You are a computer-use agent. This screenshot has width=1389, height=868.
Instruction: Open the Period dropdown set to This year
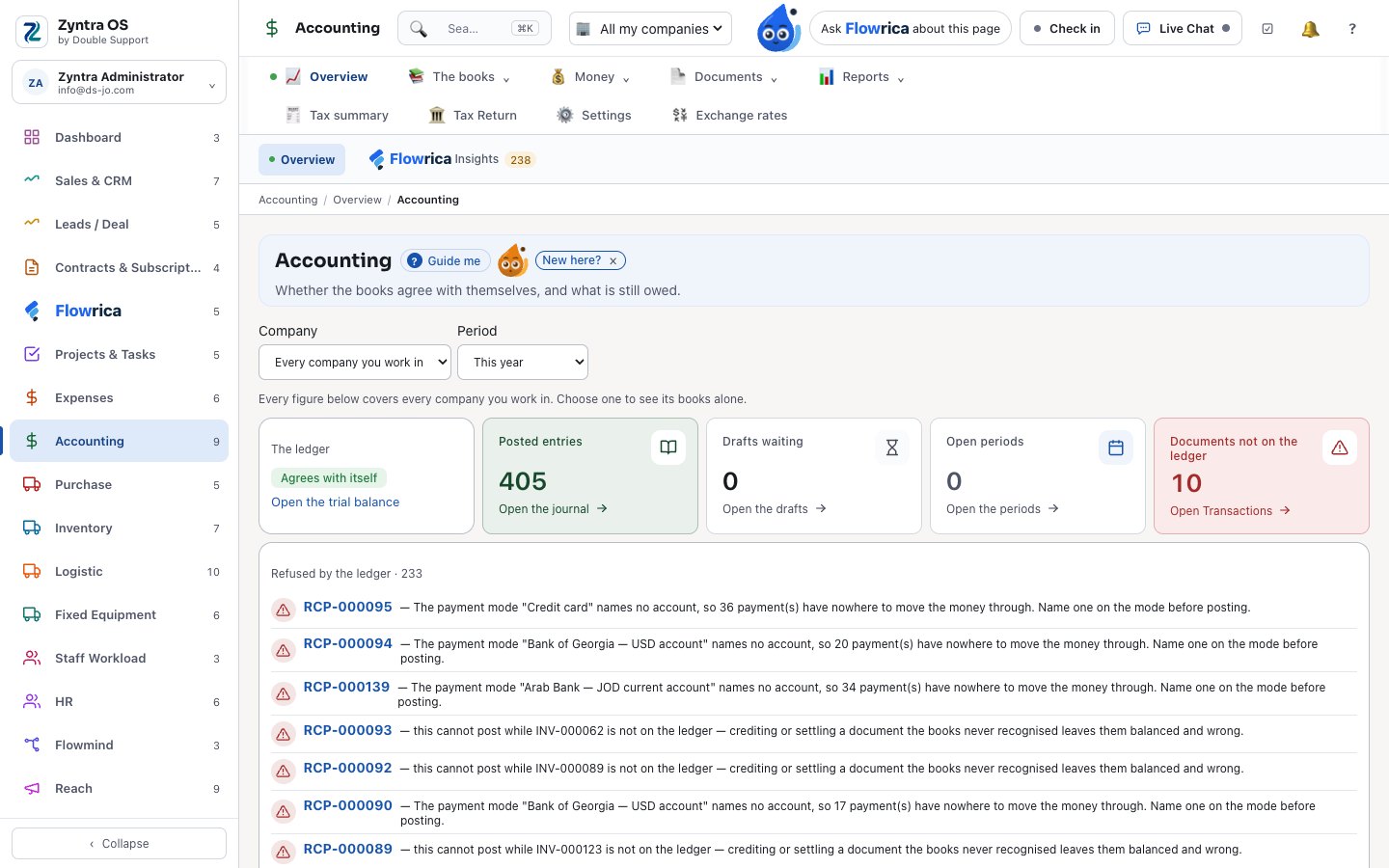(x=523, y=363)
